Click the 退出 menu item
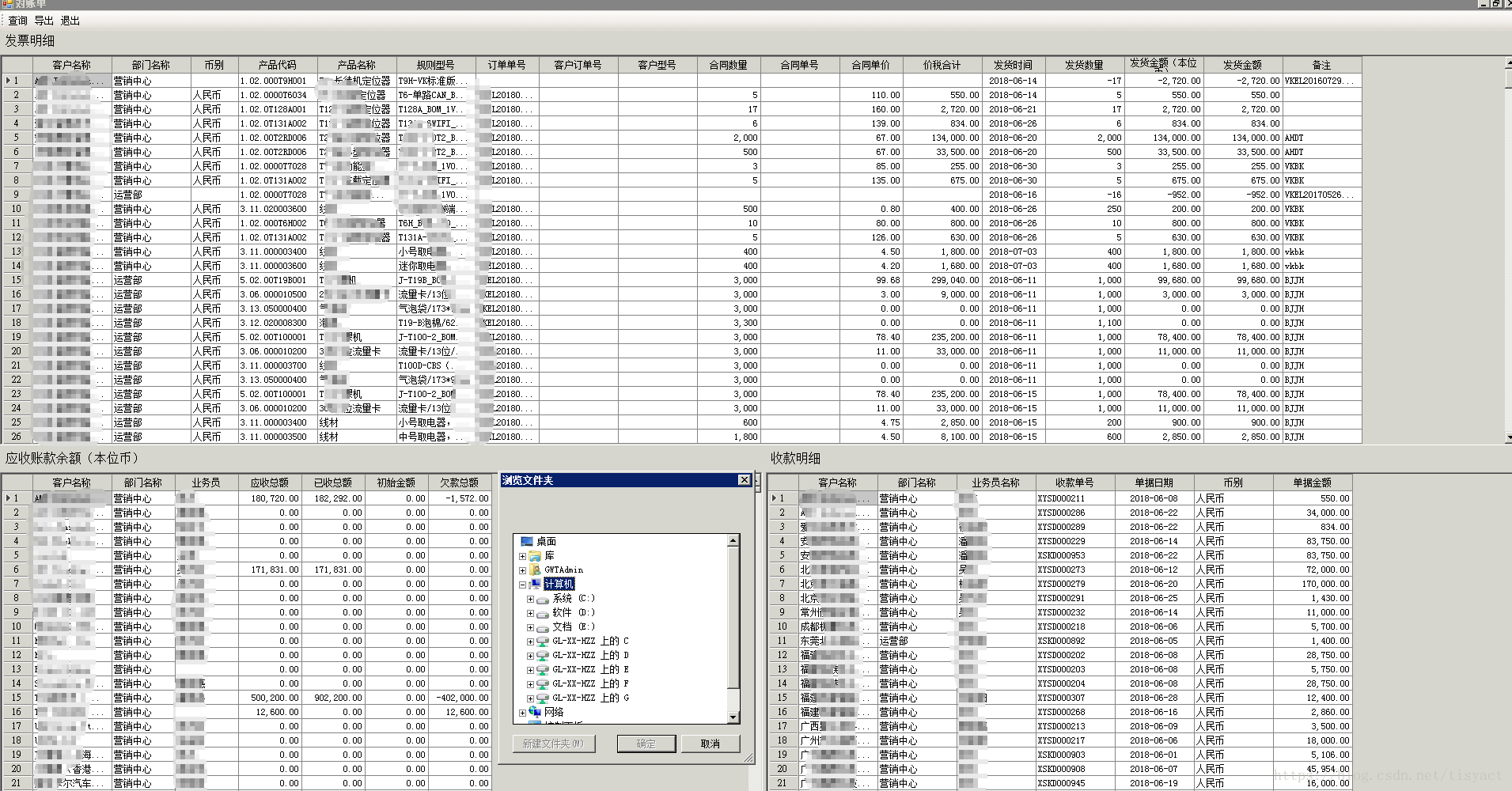Image resolution: width=1512 pixels, height=791 pixels. click(70, 21)
